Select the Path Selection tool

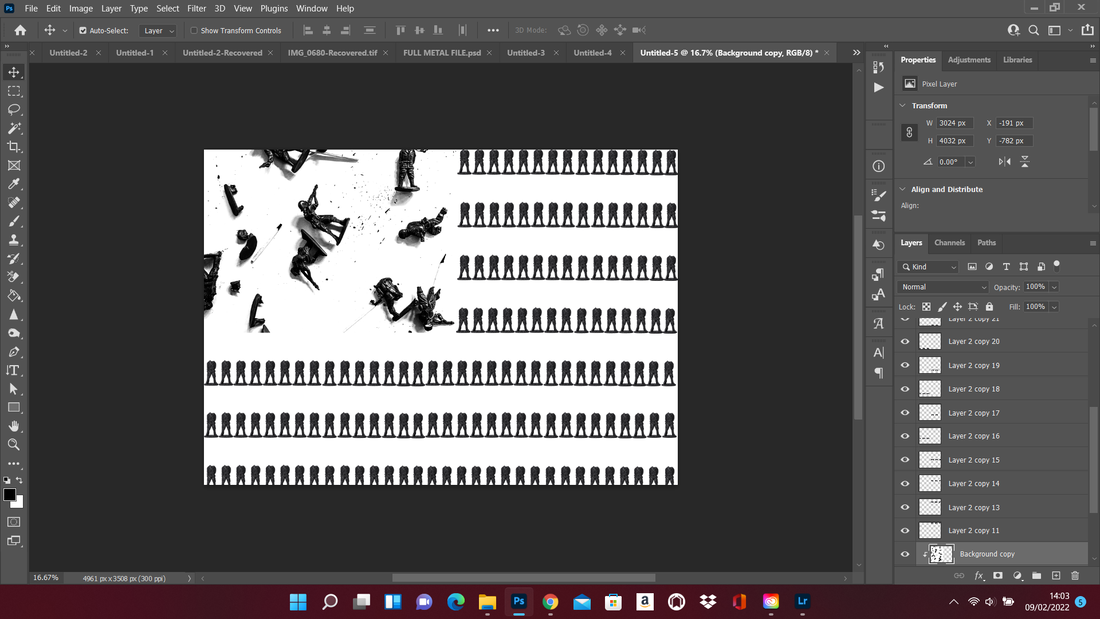(x=13, y=389)
